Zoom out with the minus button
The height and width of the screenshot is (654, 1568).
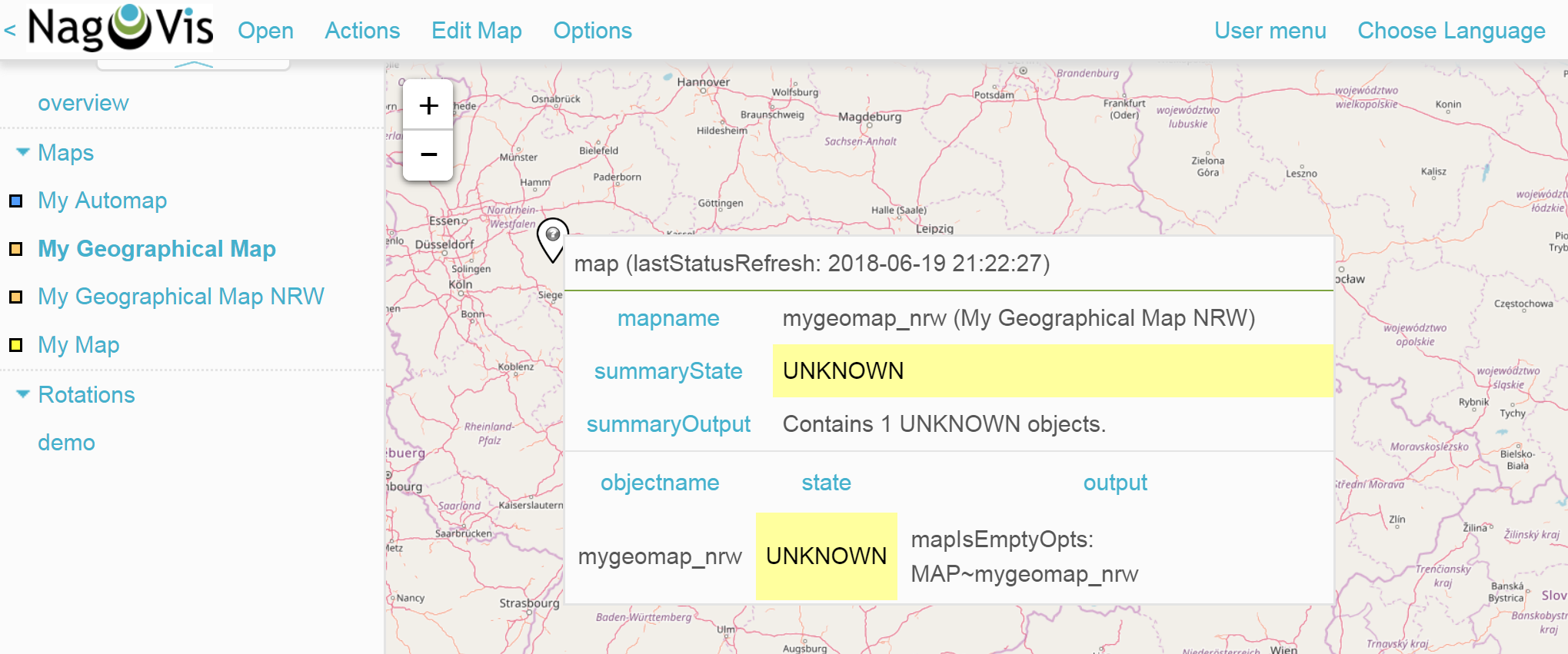click(428, 155)
